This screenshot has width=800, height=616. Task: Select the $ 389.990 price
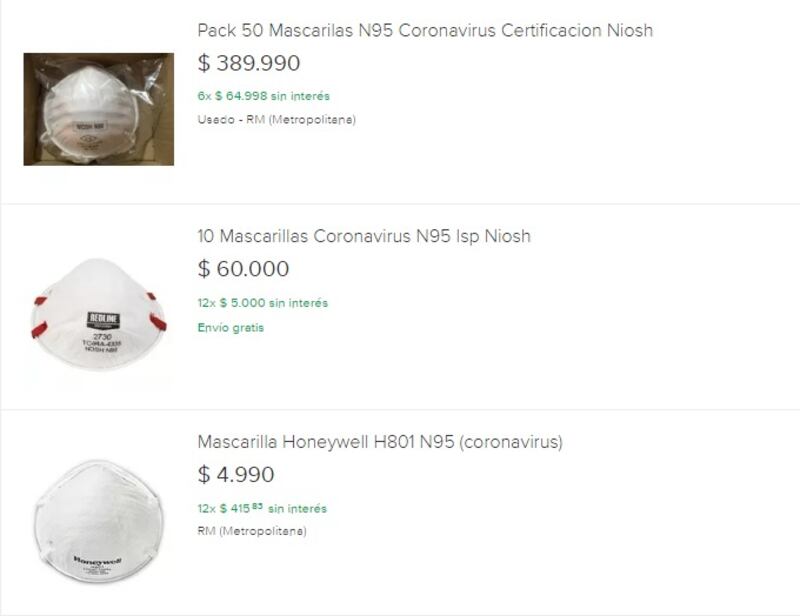click(248, 63)
